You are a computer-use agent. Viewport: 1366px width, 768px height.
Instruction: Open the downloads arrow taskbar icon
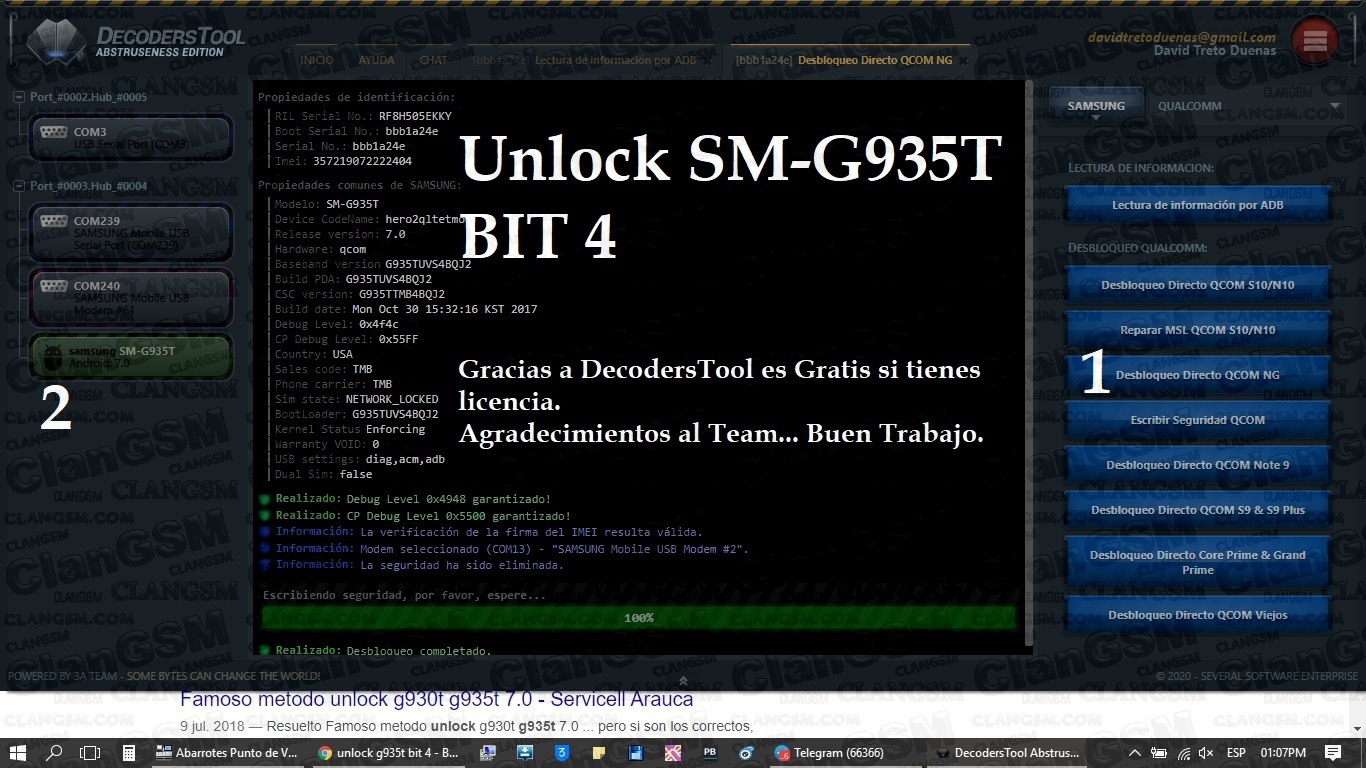point(525,753)
